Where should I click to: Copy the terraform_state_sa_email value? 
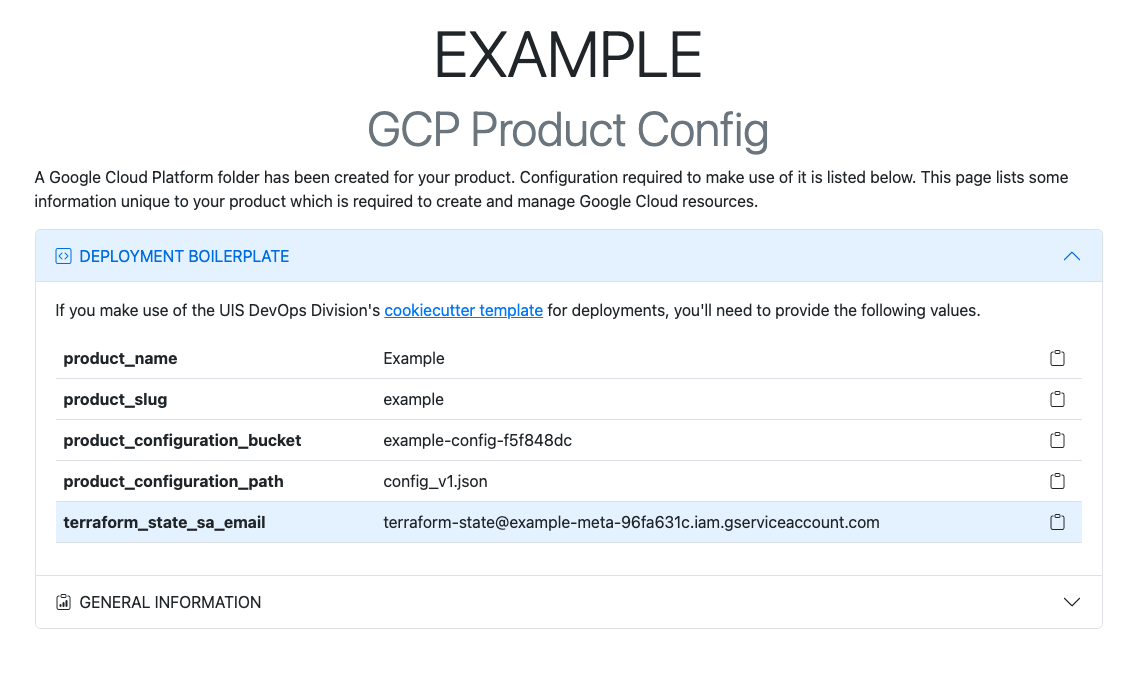click(x=1057, y=522)
